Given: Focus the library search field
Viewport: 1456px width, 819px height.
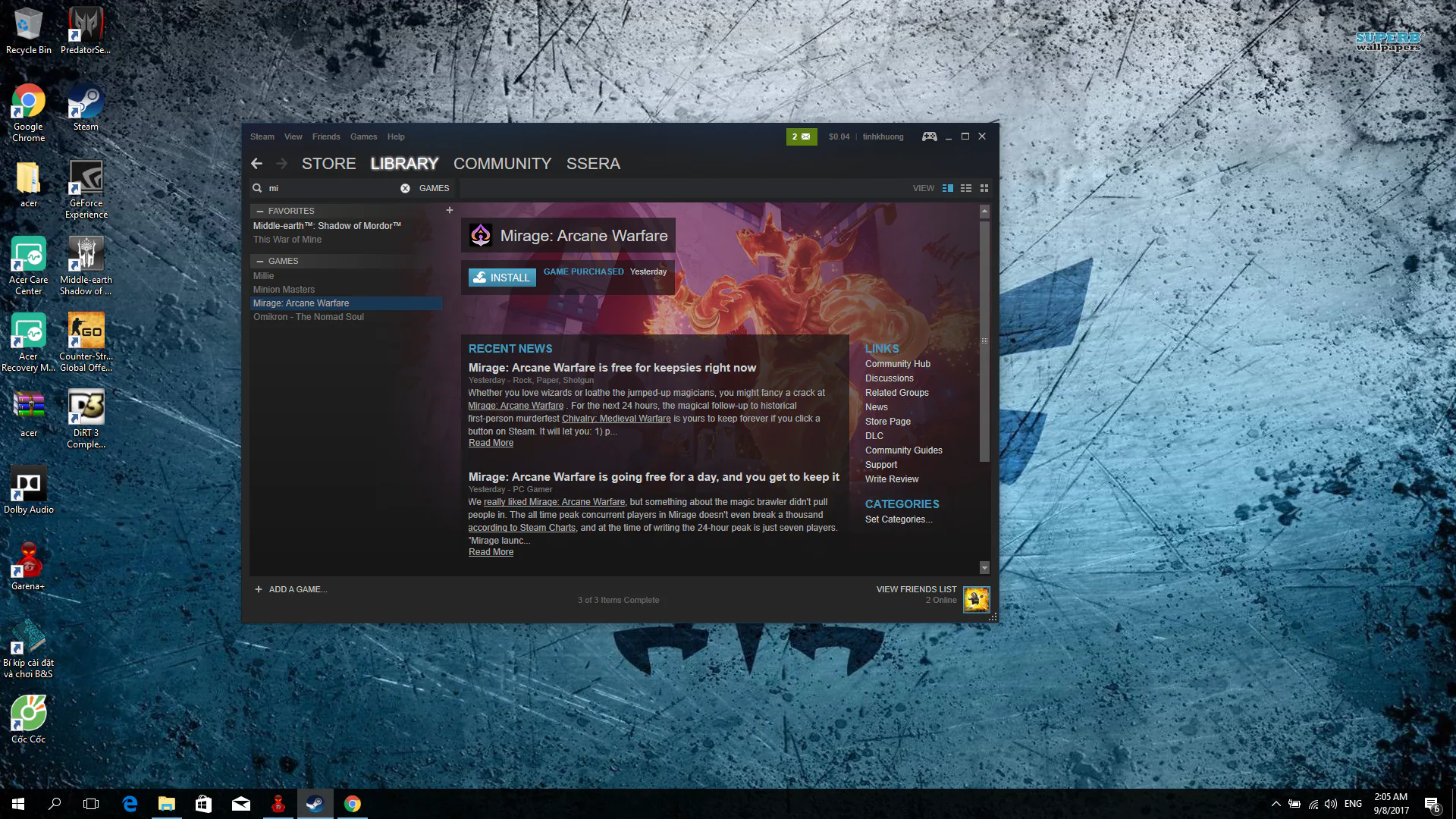Looking at the screenshot, I should click(x=334, y=188).
